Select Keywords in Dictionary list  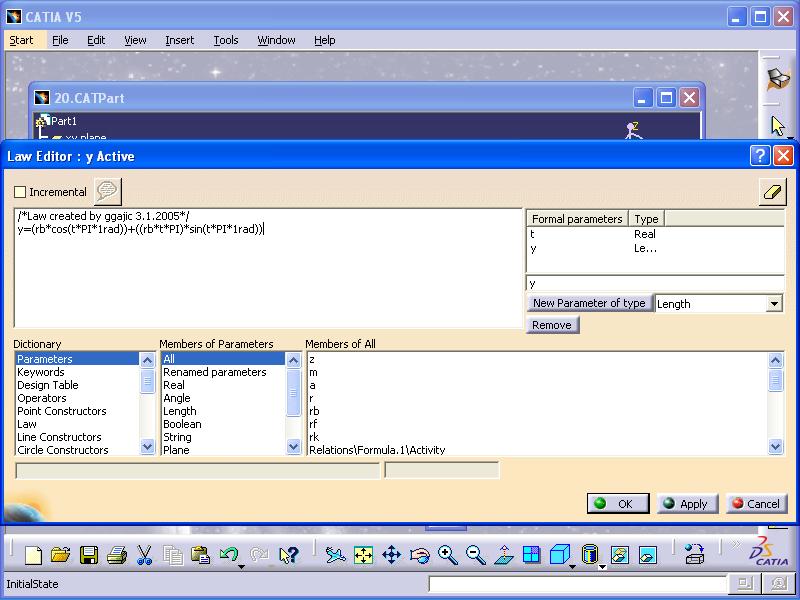point(40,372)
